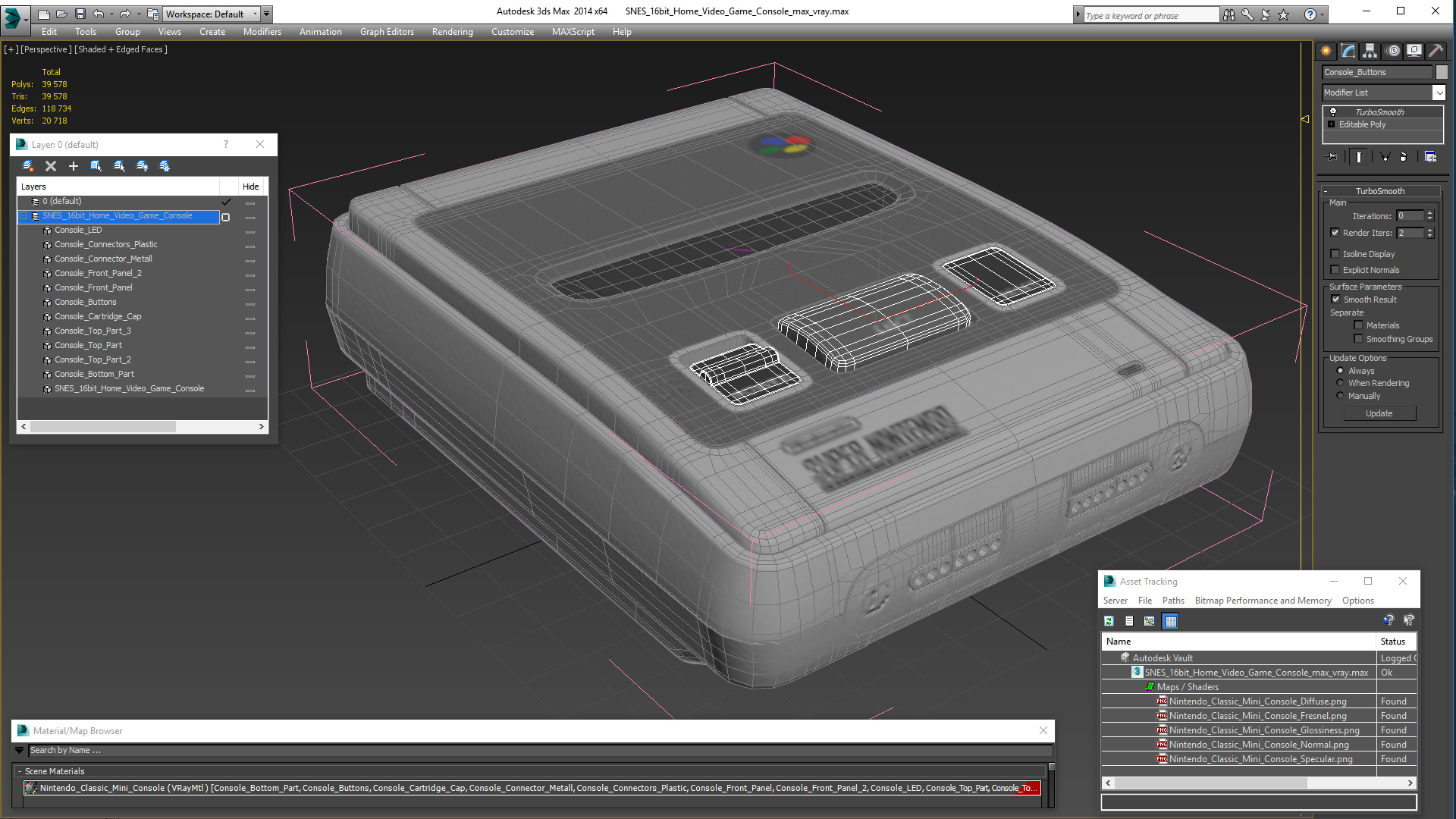1456x819 pixels.
Task: Click Remove modifier trash icon
Action: 1403,157
